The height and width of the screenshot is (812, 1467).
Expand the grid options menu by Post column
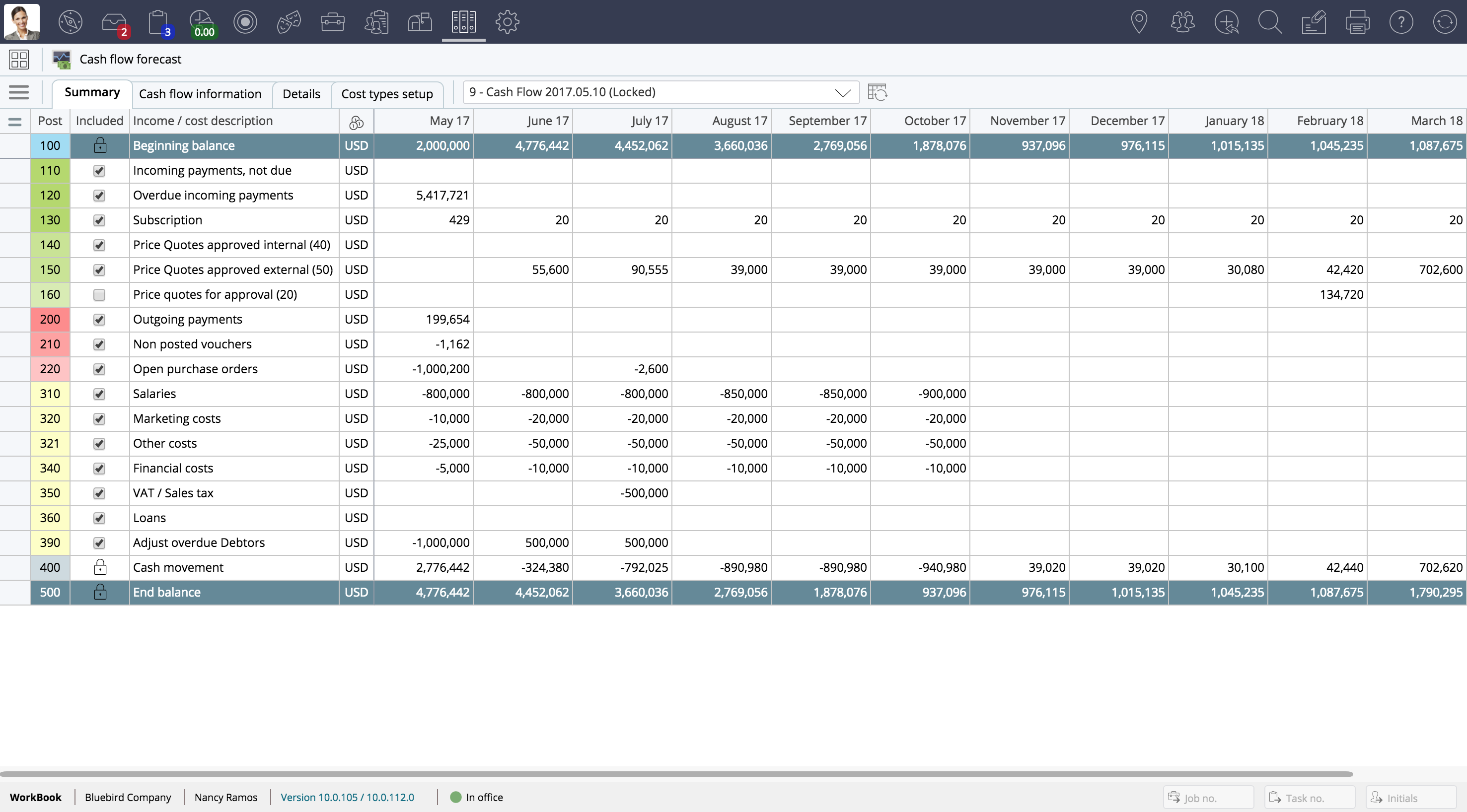coord(15,121)
